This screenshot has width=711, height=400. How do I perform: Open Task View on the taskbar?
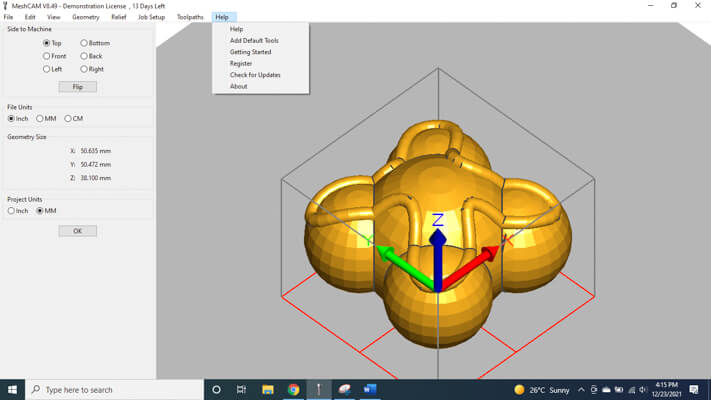(242, 389)
